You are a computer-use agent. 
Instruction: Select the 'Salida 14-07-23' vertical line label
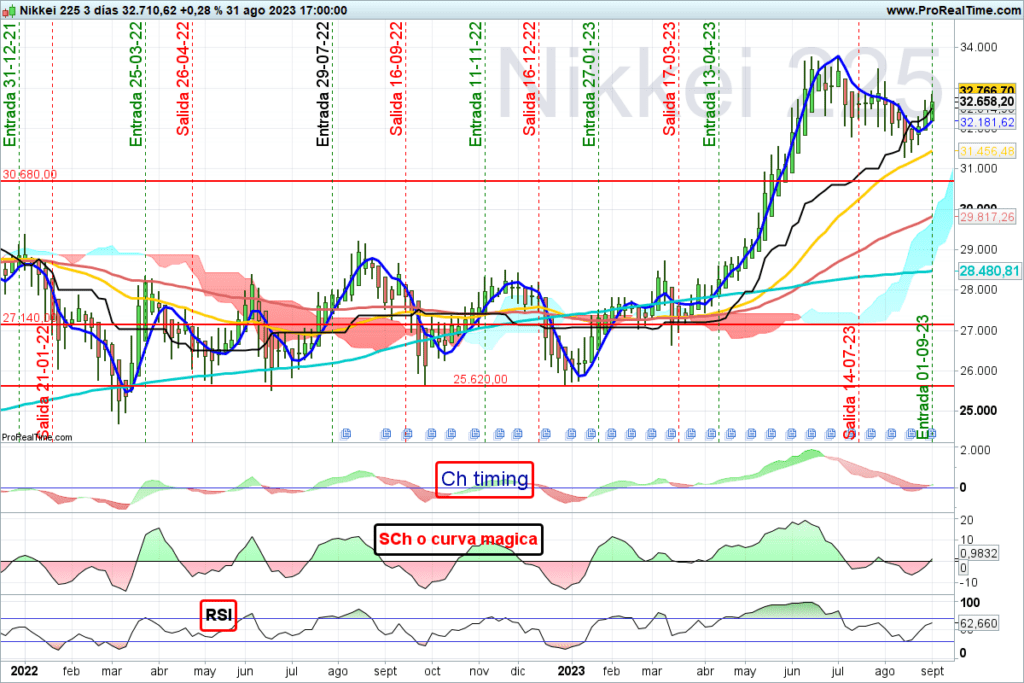849,382
